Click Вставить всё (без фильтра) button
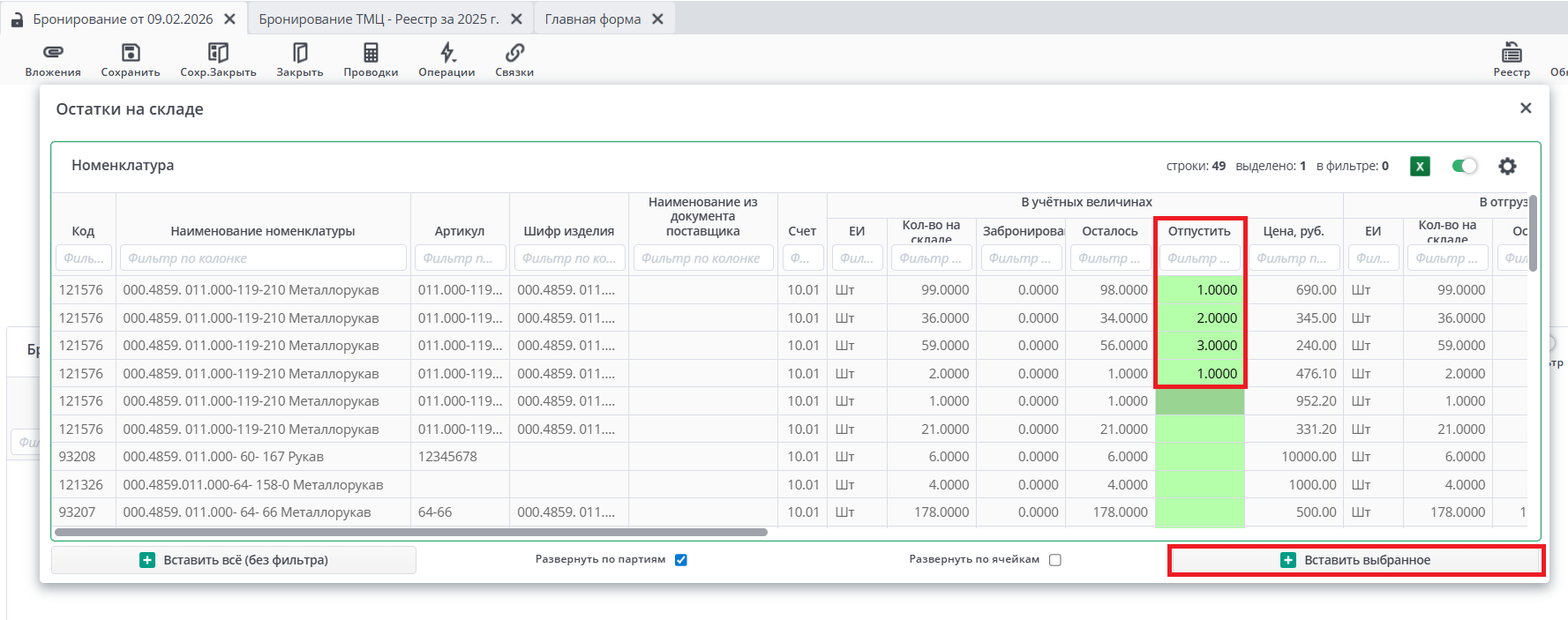 click(x=234, y=560)
